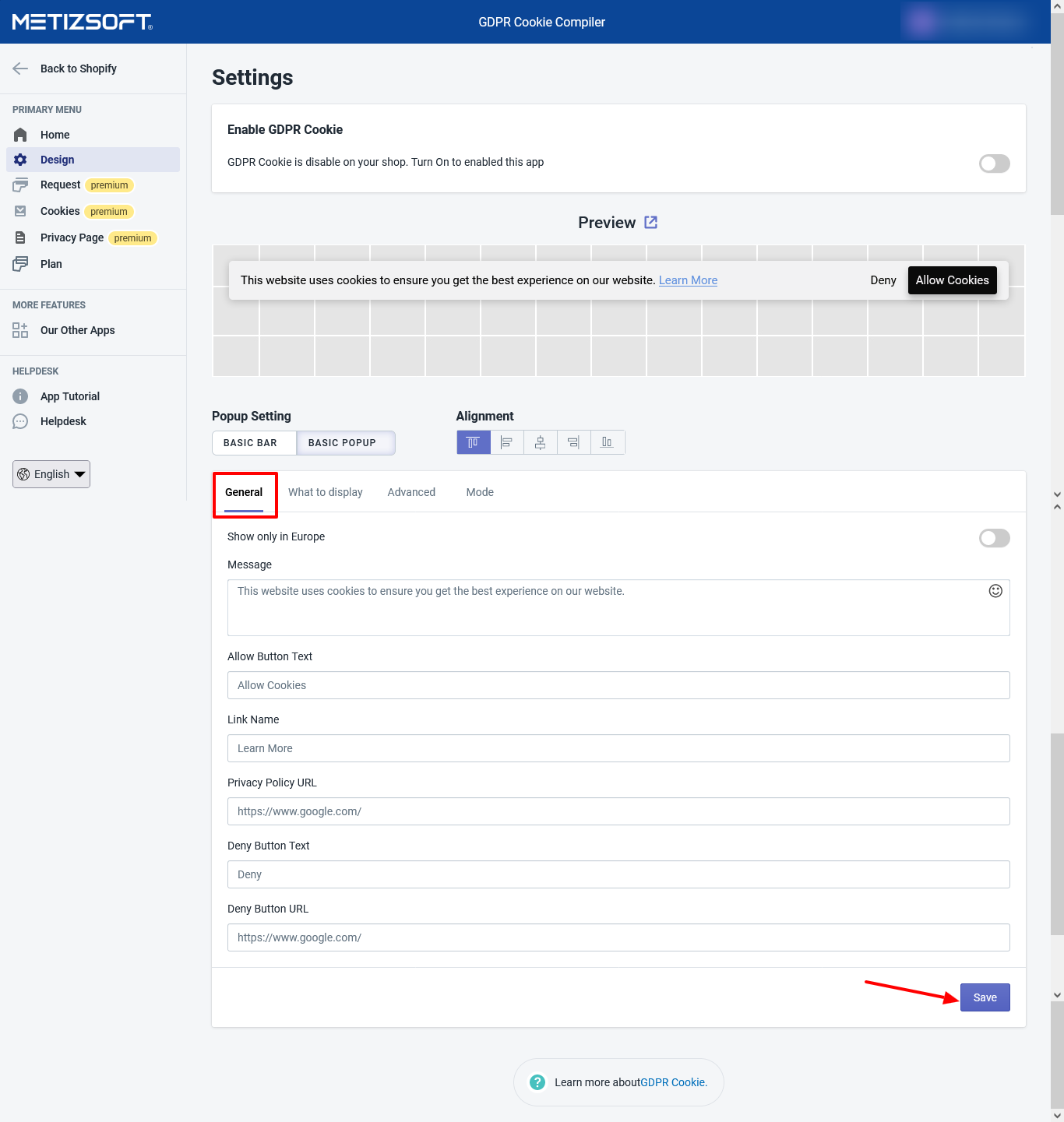Click Allow Cookies in the preview bar
This screenshot has height=1122, width=1064.
pyautogui.click(x=952, y=280)
